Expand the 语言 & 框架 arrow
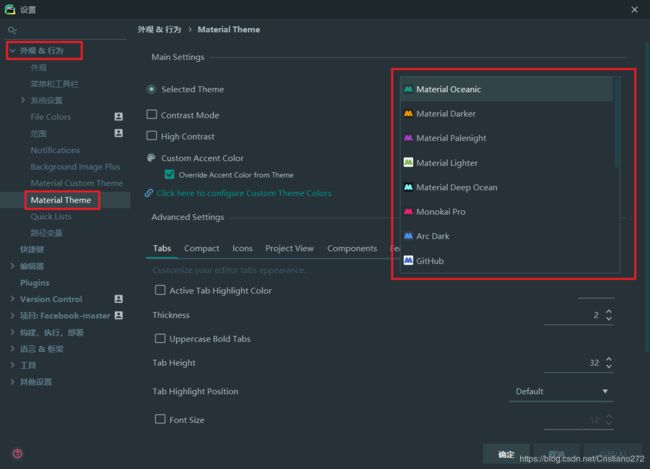 12,349
